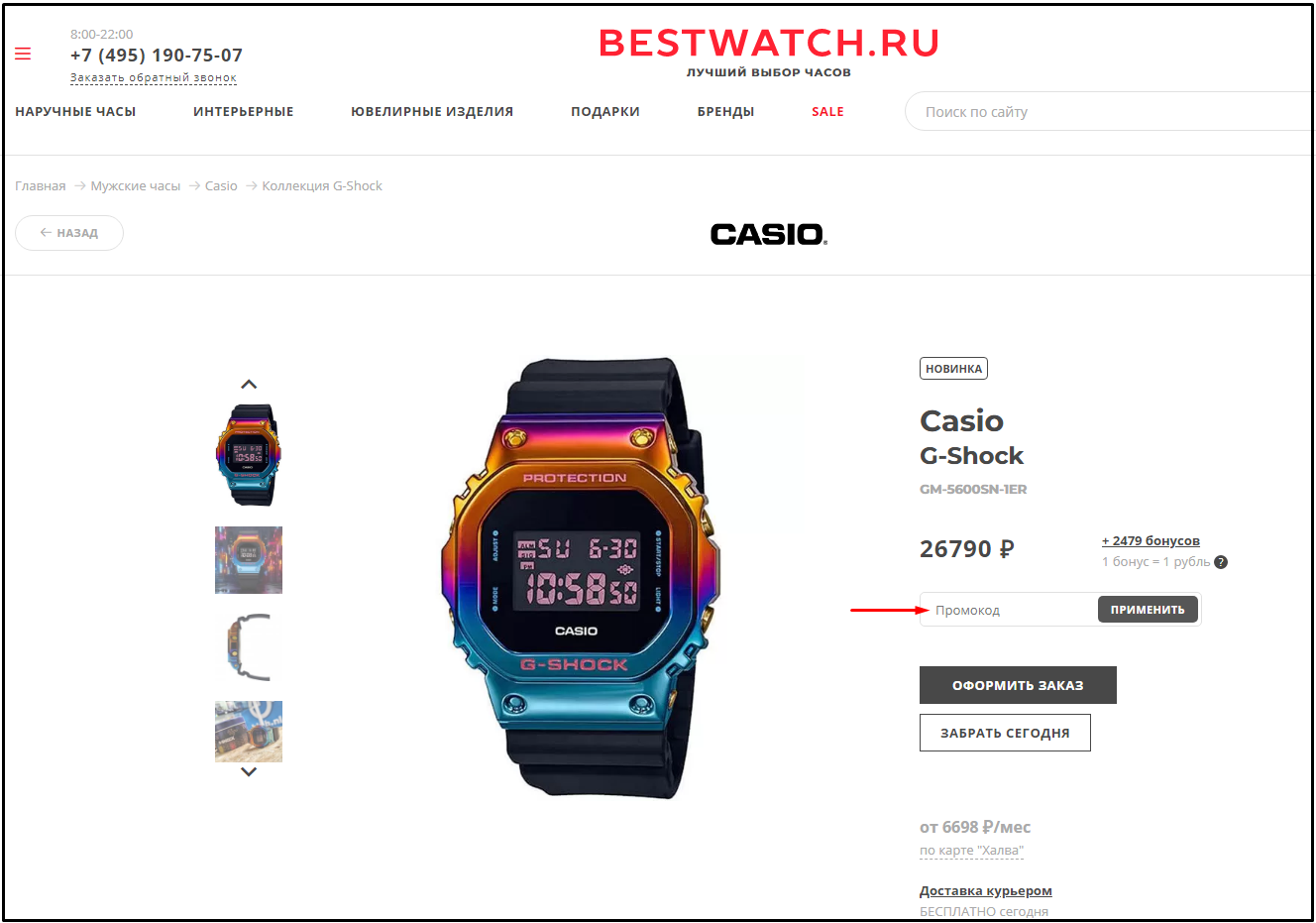This screenshot has width=1316, height=923.
Task: Show next thumbnails with the down chevron
Action: [x=249, y=771]
